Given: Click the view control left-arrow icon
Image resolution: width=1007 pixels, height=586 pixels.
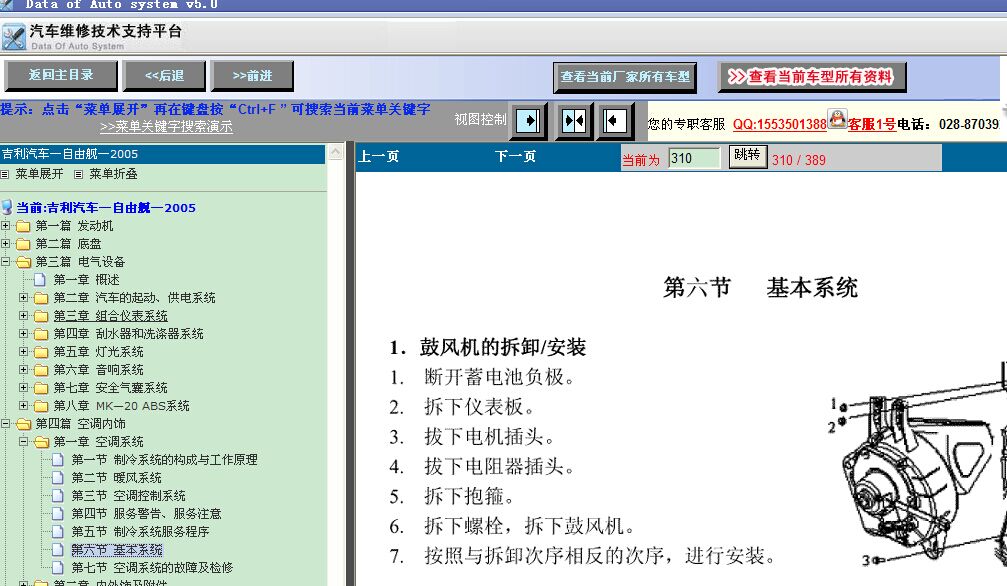Looking at the screenshot, I should (614, 121).
